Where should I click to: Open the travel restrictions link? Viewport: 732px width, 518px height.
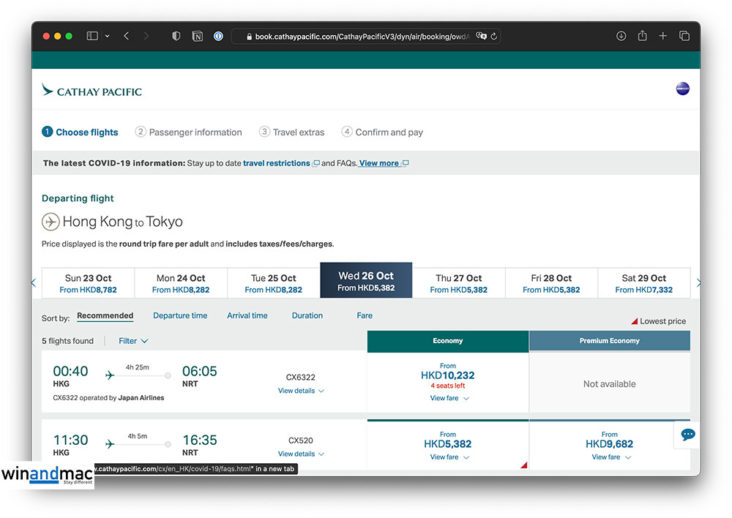pos(277,163)
